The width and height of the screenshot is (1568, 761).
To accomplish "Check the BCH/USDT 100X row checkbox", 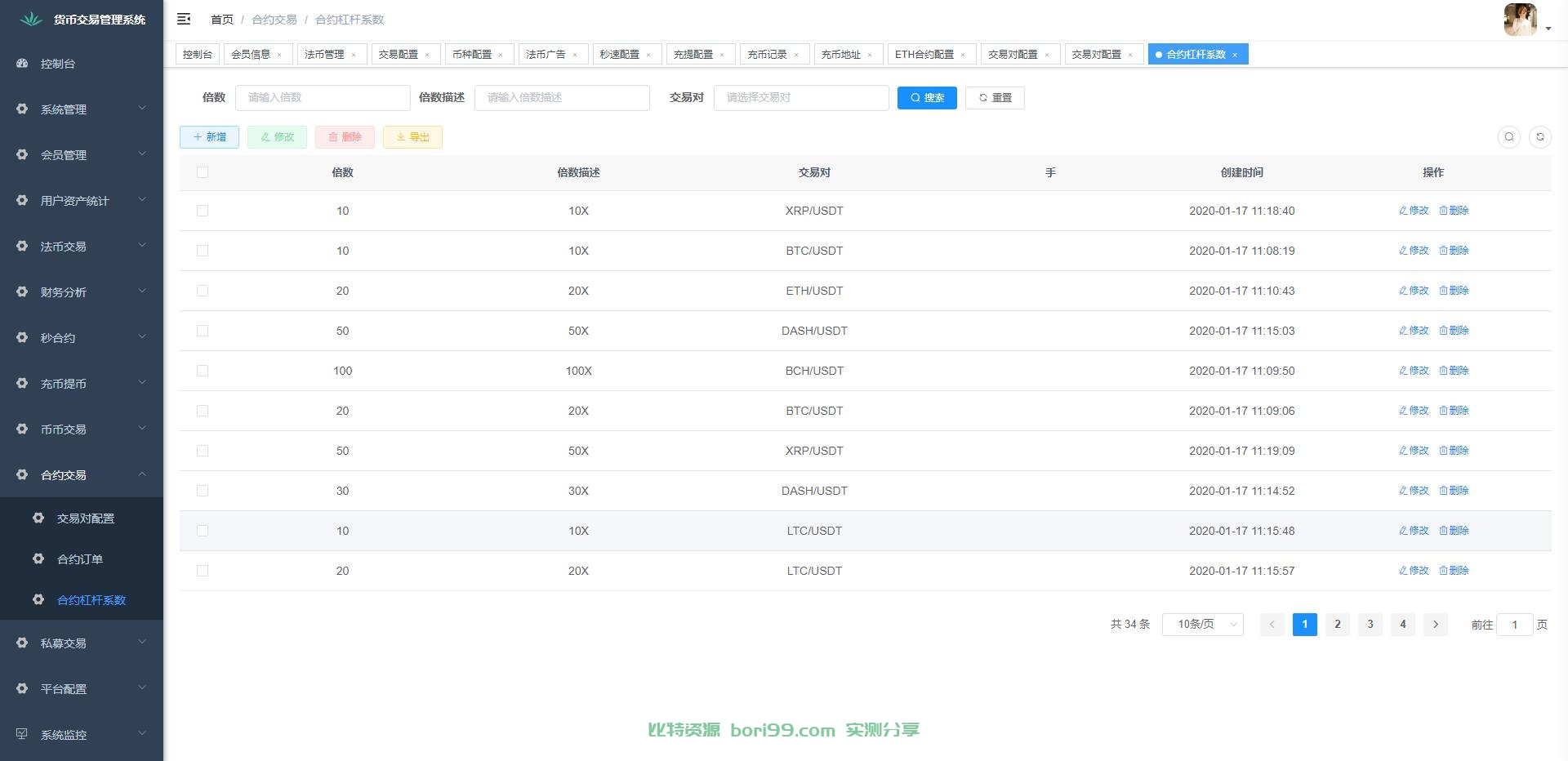I will point(203,371).
